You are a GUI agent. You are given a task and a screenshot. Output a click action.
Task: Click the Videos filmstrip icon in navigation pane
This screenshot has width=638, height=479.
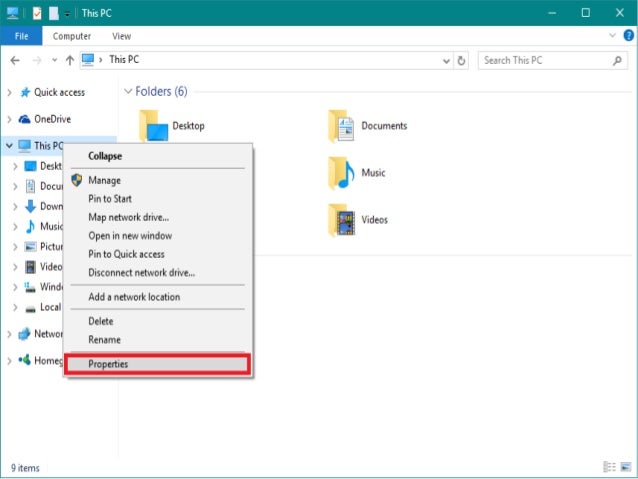[31, 267]
